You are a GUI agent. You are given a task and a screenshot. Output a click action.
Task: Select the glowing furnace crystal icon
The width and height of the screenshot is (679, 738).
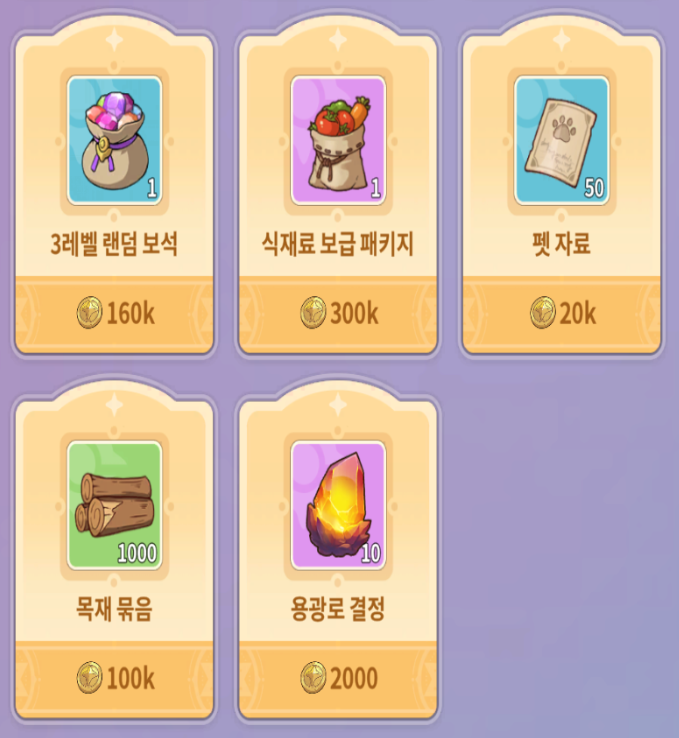(338, 506)
